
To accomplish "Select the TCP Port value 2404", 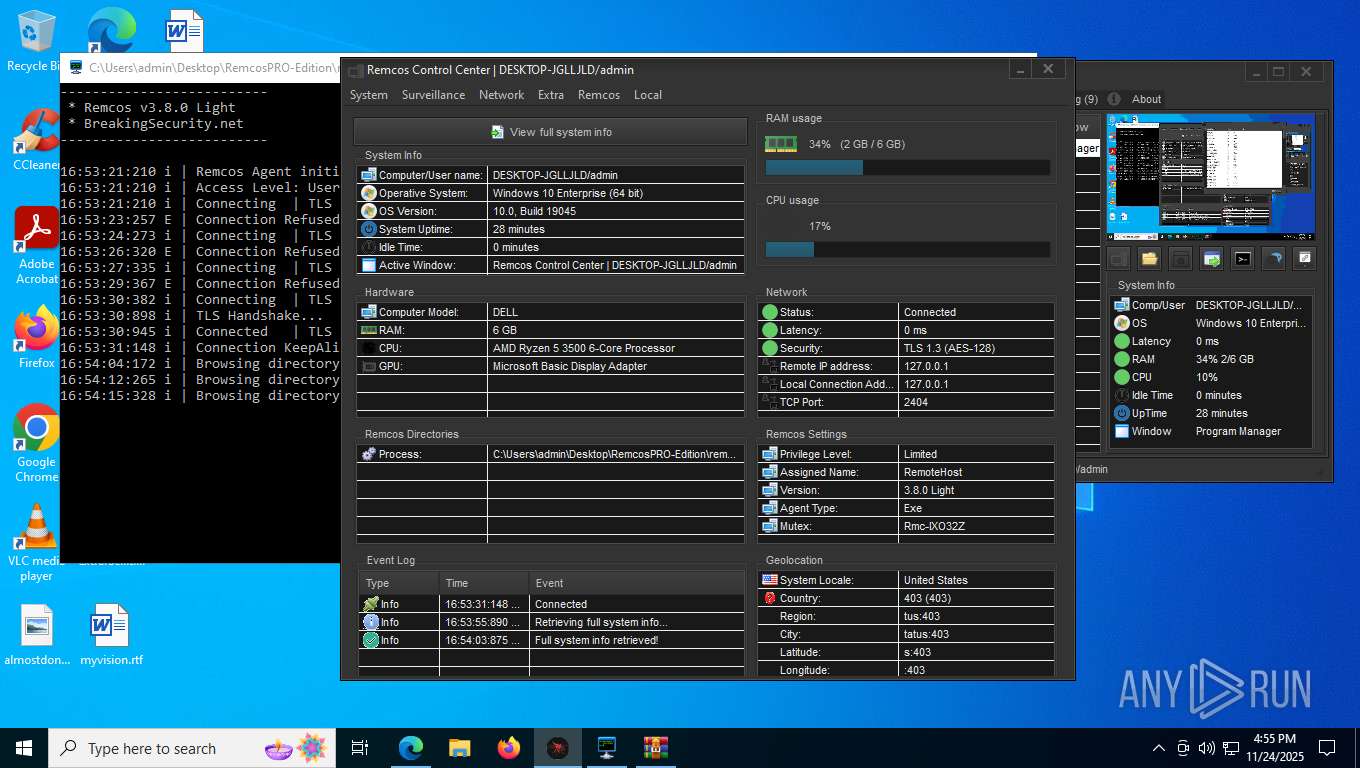I will pyautogui.click(x=916, y=402).
